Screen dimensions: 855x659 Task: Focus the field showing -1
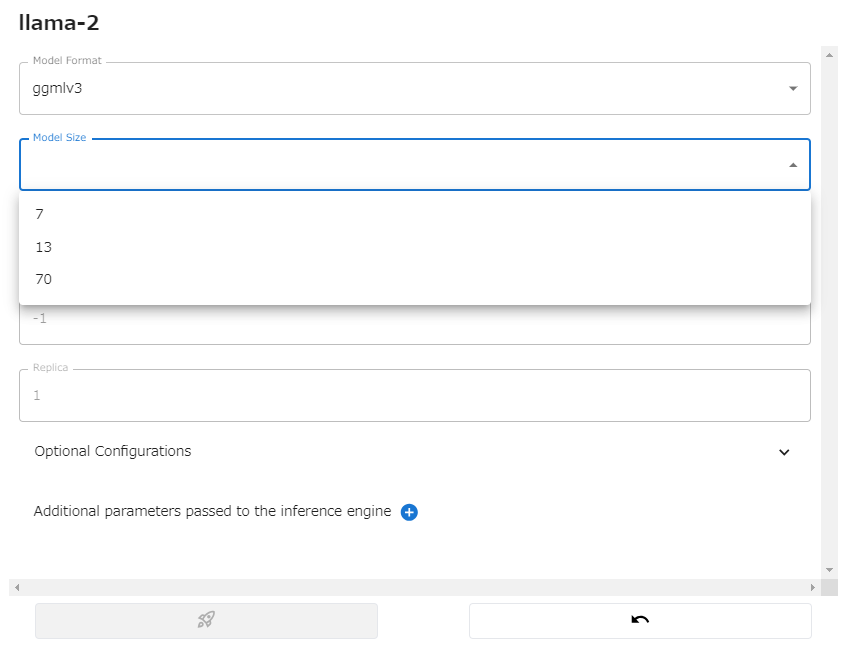(414, 323)
